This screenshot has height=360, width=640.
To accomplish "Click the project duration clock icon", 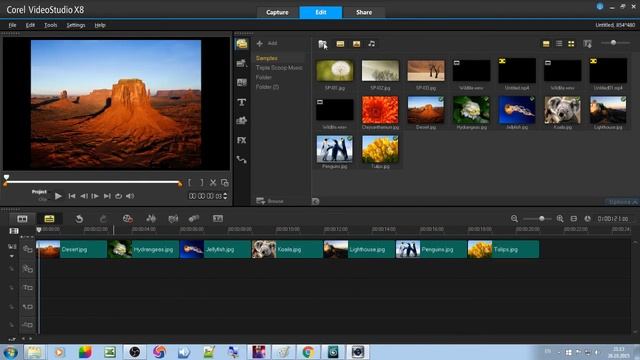I will tap(587, 219).
